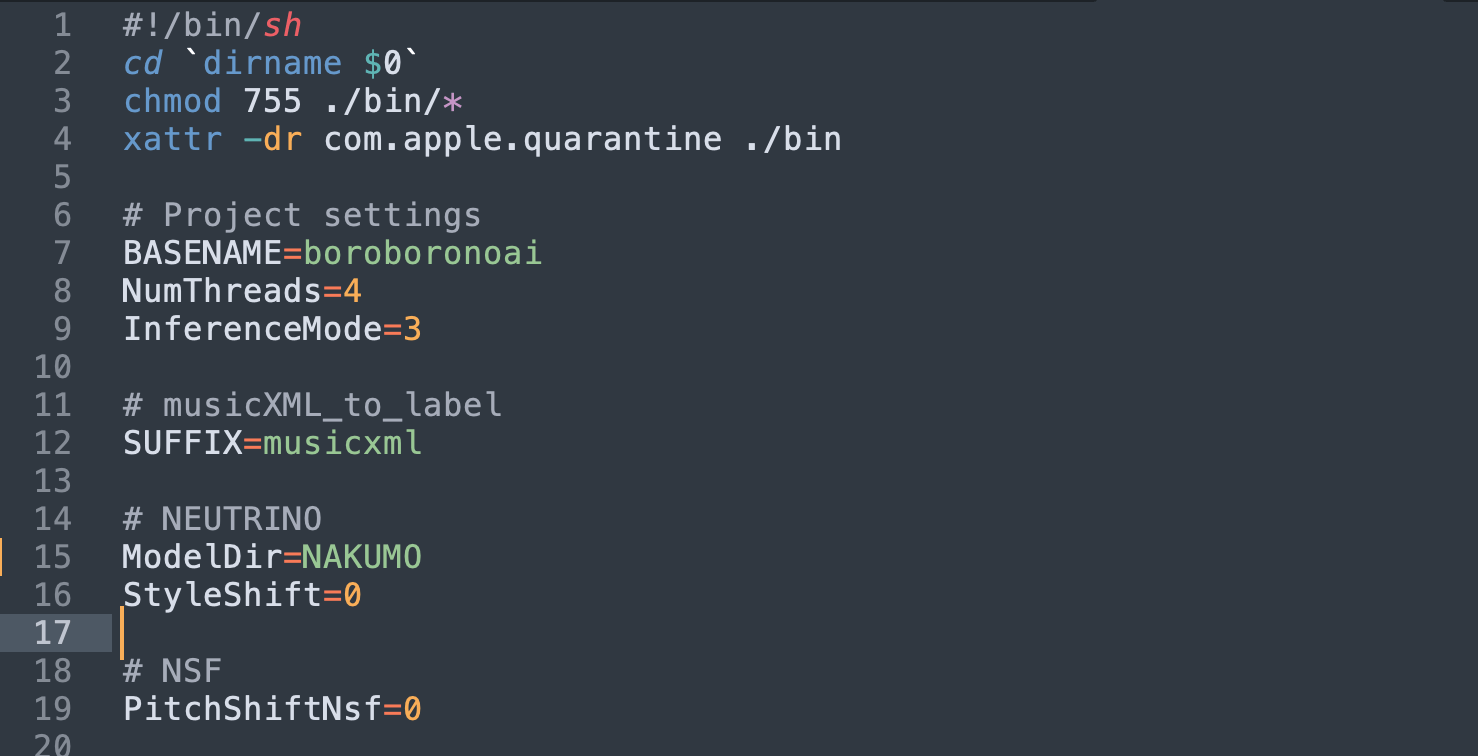Click the boroboronoai value text
1478x756 pixels.
tap(422, 253)
